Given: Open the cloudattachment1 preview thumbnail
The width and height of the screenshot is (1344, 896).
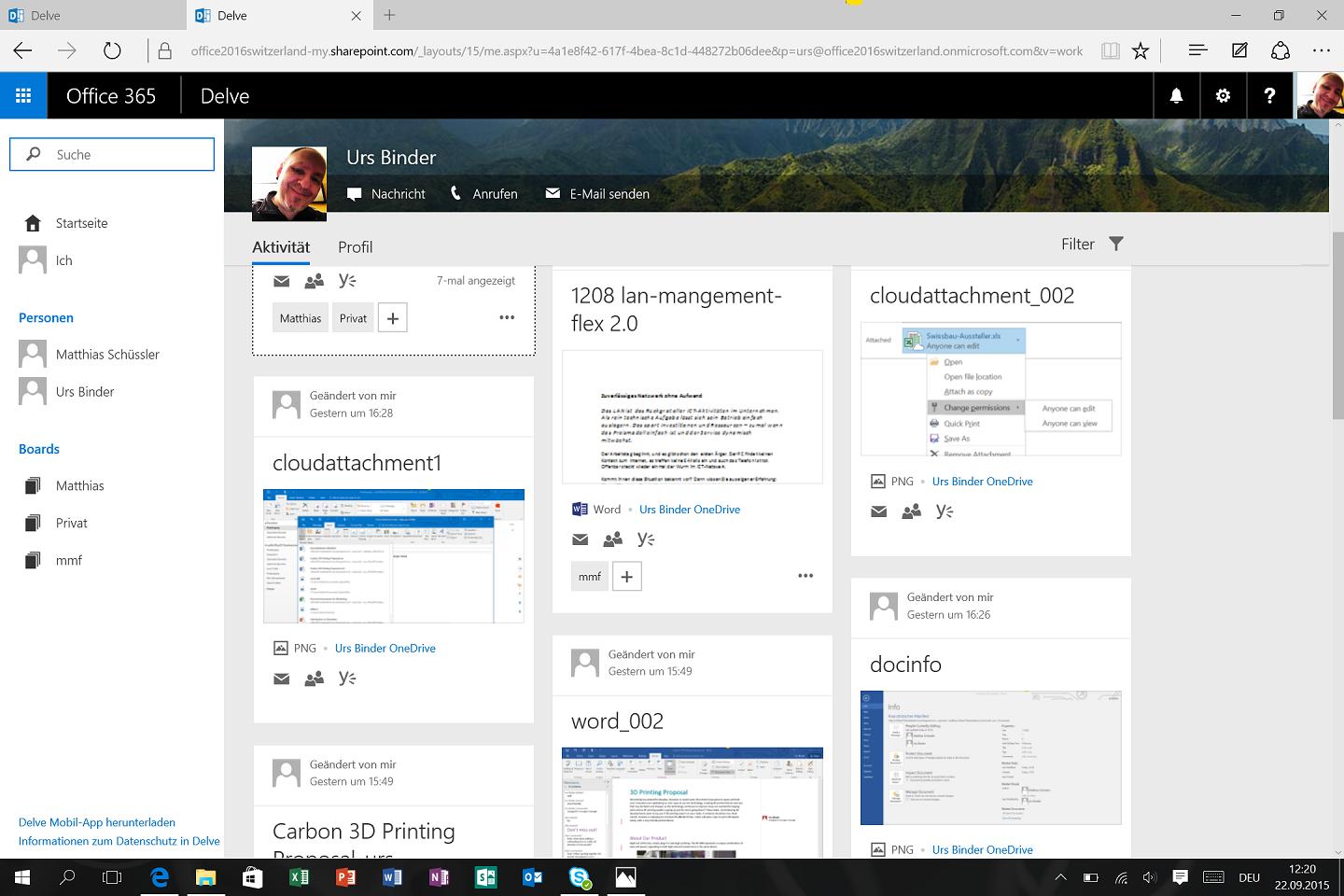Looking at the screenshot, I should click(394, 556).
